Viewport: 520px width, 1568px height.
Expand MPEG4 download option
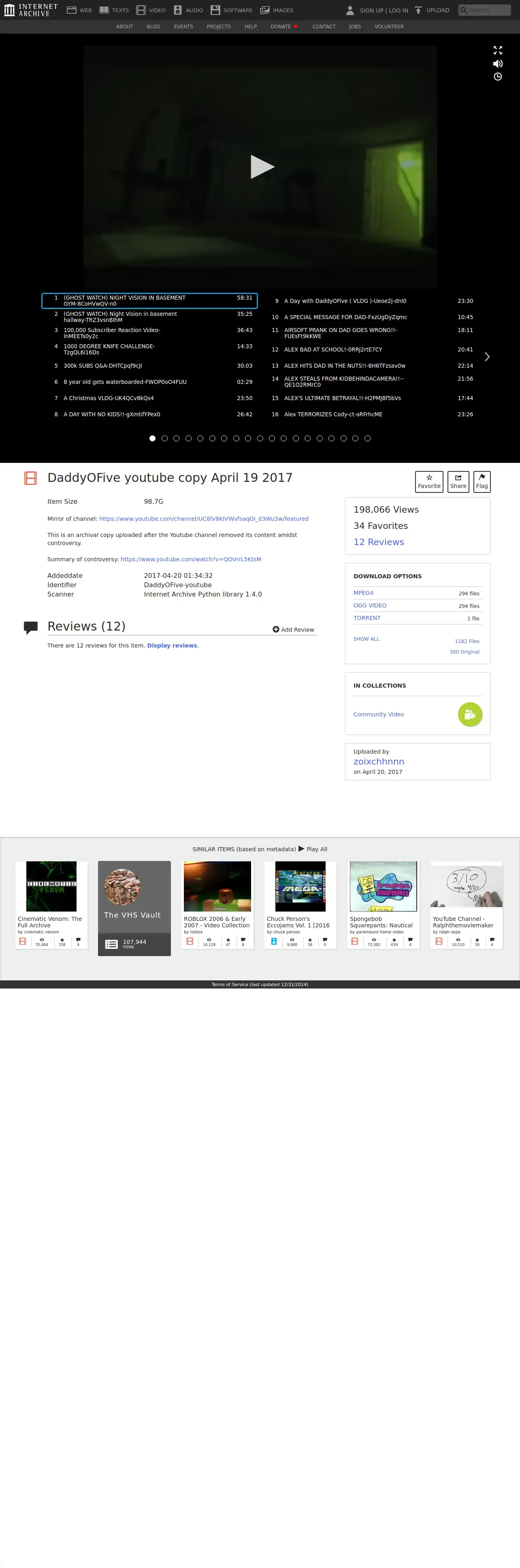[x=364, y=593]
